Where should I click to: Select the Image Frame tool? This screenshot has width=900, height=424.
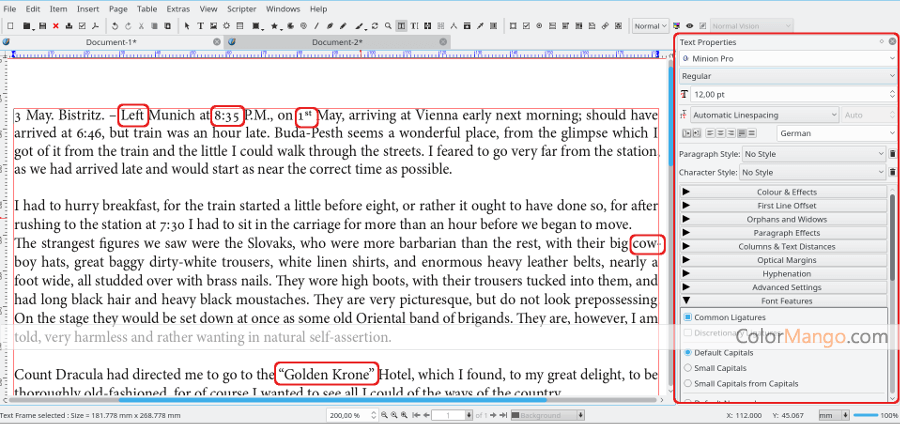pos(214,25)
